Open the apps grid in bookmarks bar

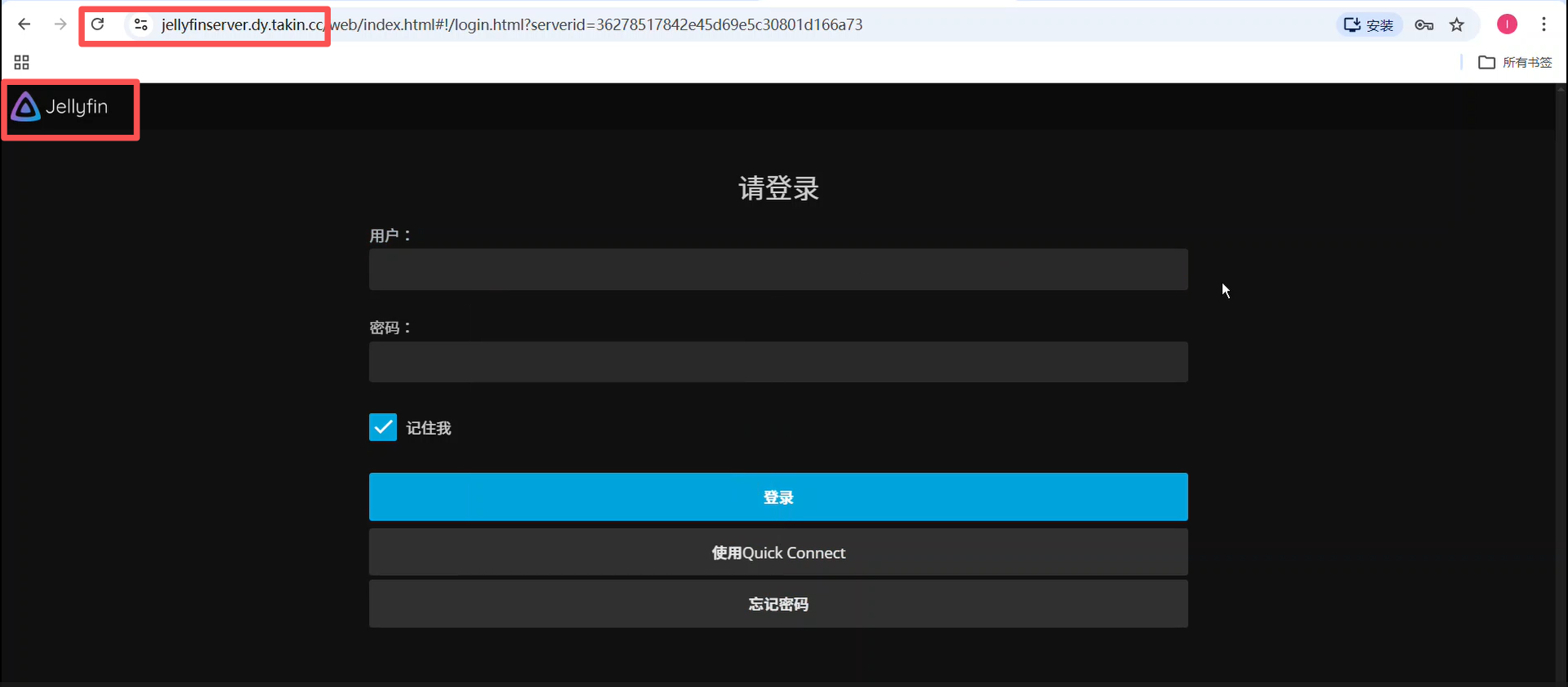22,62
